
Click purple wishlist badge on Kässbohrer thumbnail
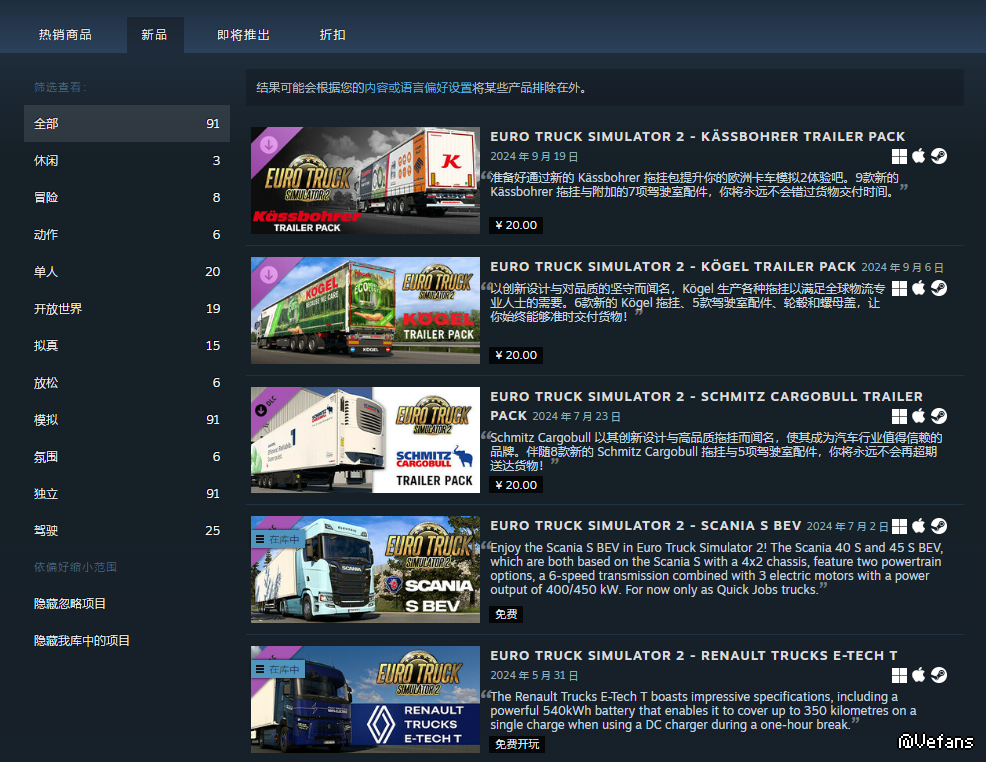point(267,143)
